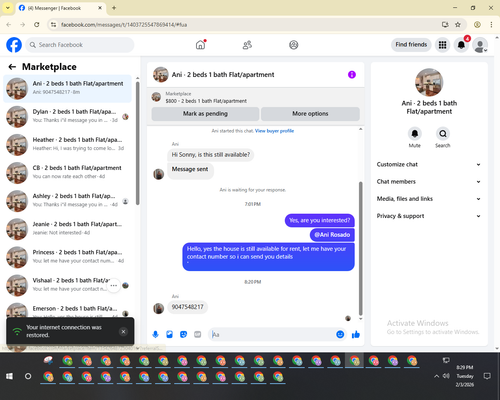Mute the conversation with bell icon

[415, 134]
